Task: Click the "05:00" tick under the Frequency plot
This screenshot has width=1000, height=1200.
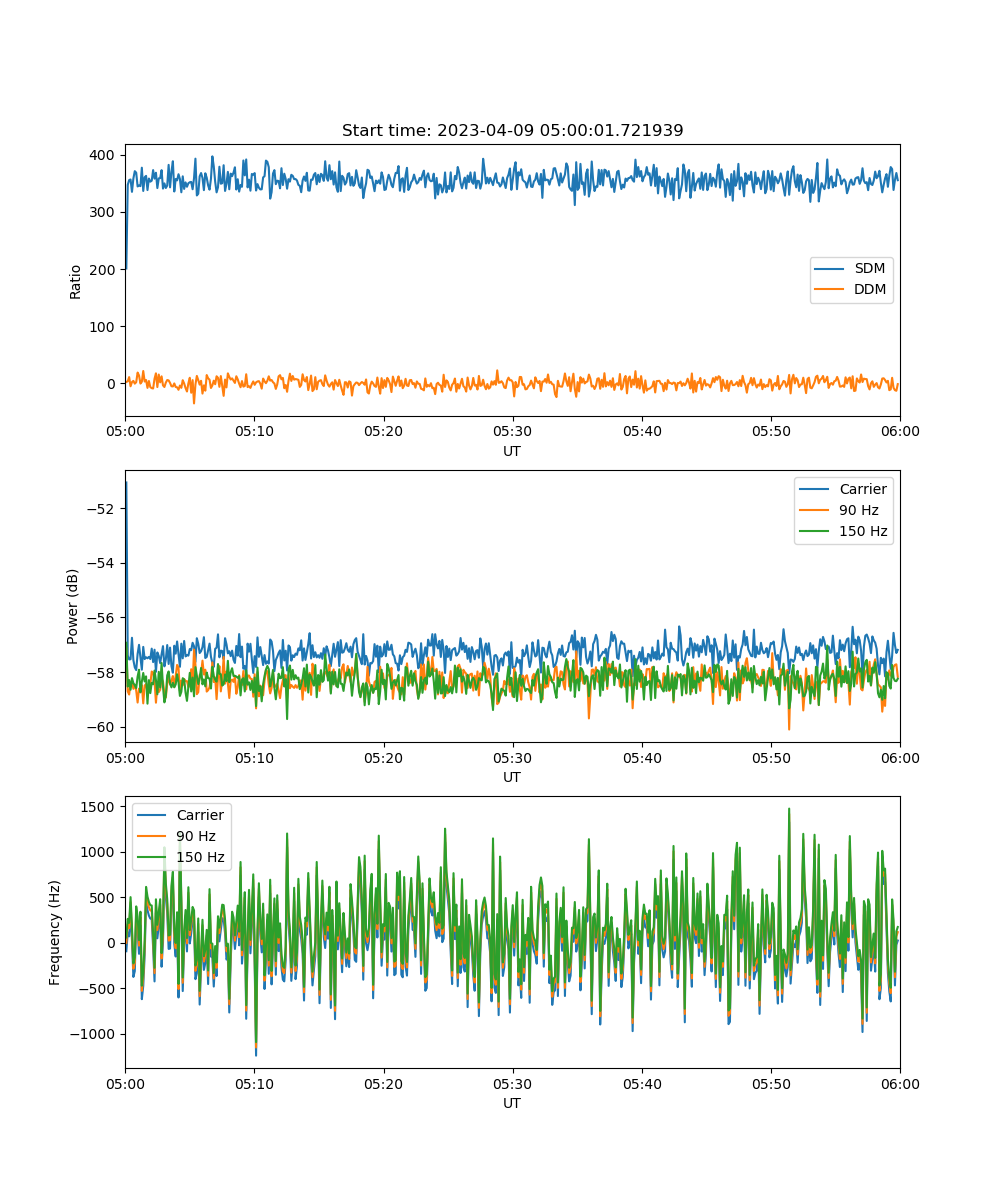Action: pyautogui.click(x=125, y=1084)
